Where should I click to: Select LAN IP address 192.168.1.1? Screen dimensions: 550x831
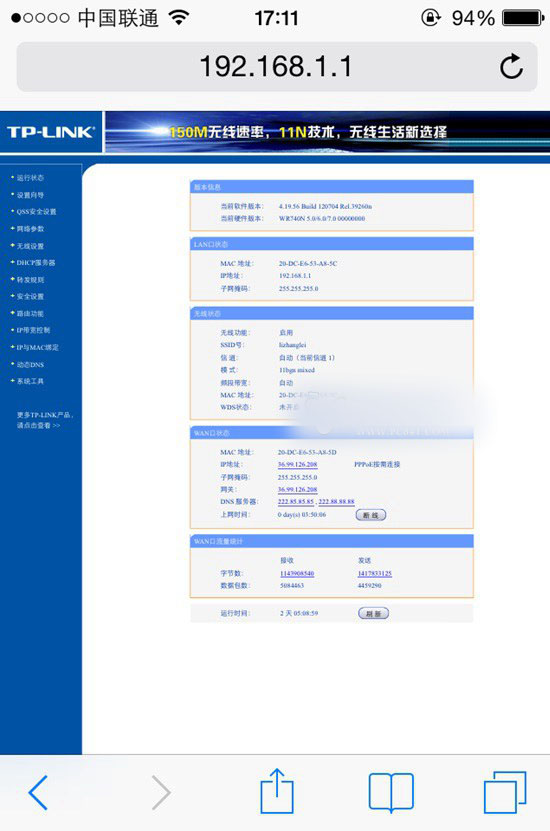(295, 276)
